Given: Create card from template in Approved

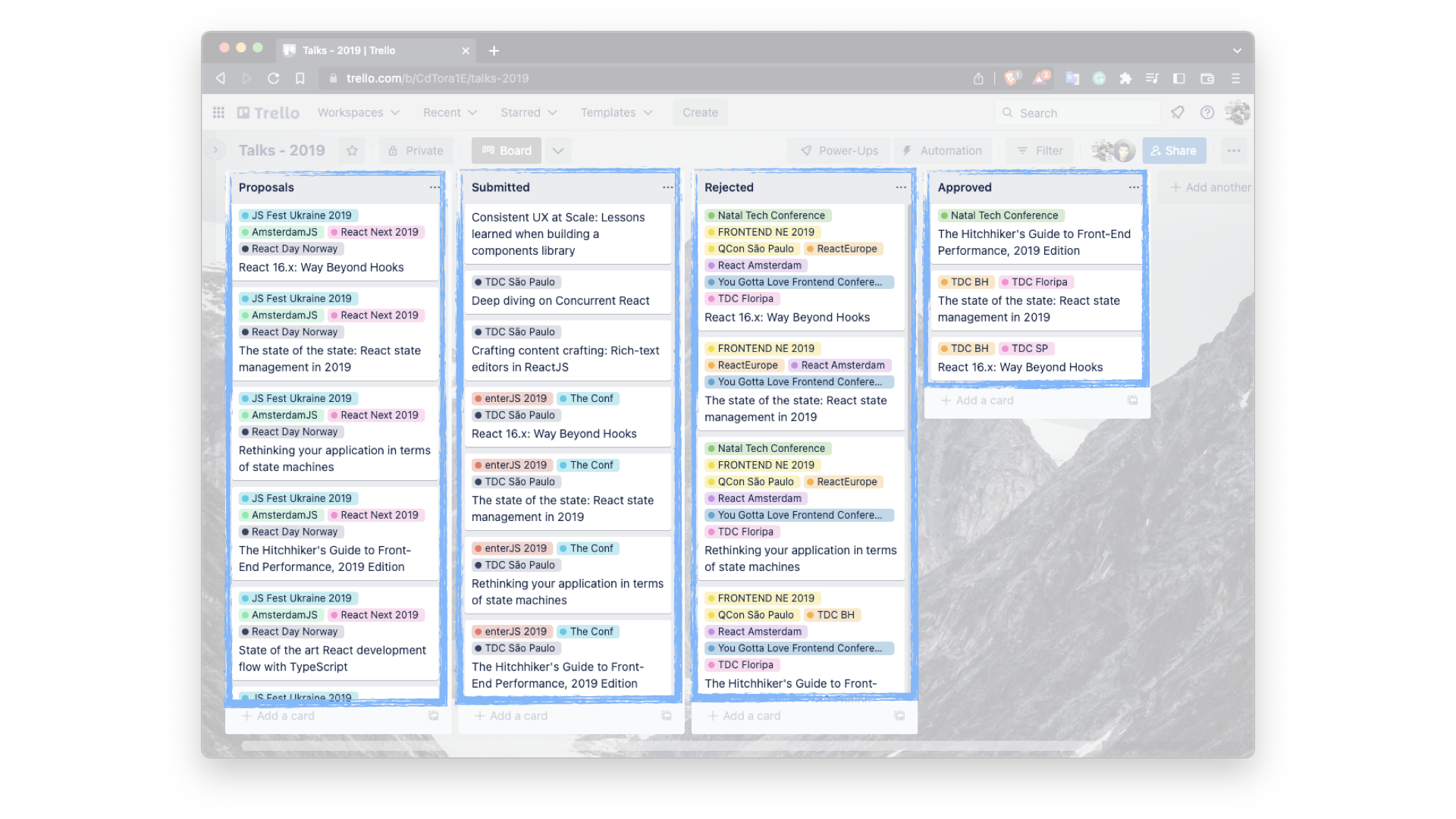Looking at the screenshot, I should tap(1132, 400).
